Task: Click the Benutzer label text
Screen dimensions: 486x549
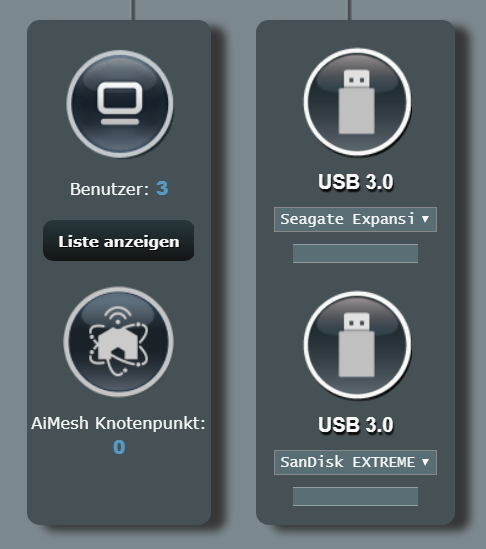Action: click(x=110, y=189)
